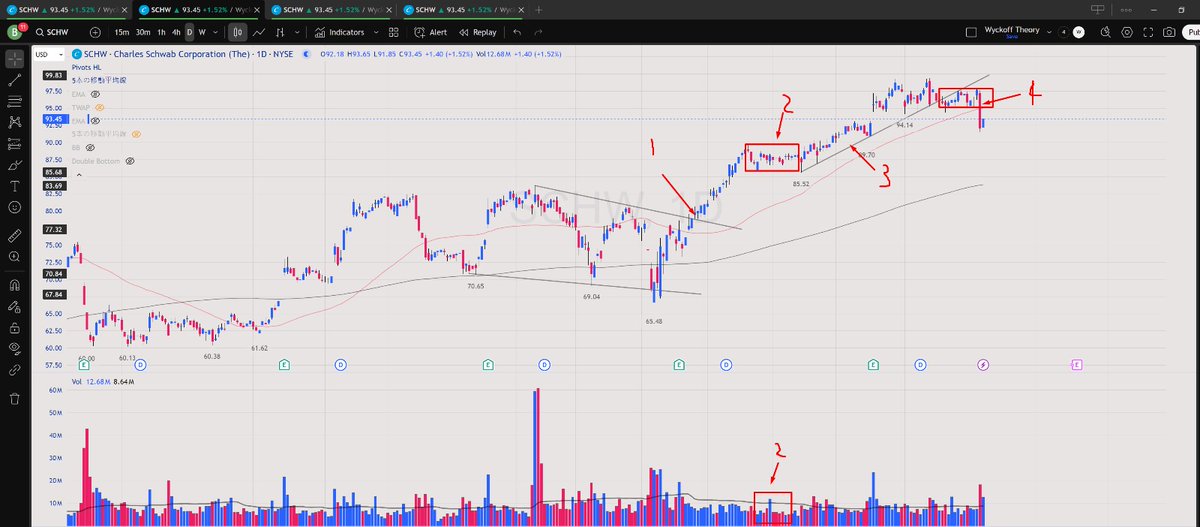Open indicator templates grid
Image resolution: width=1200 pixels, height=527 pixels.
tap(394, 32)
